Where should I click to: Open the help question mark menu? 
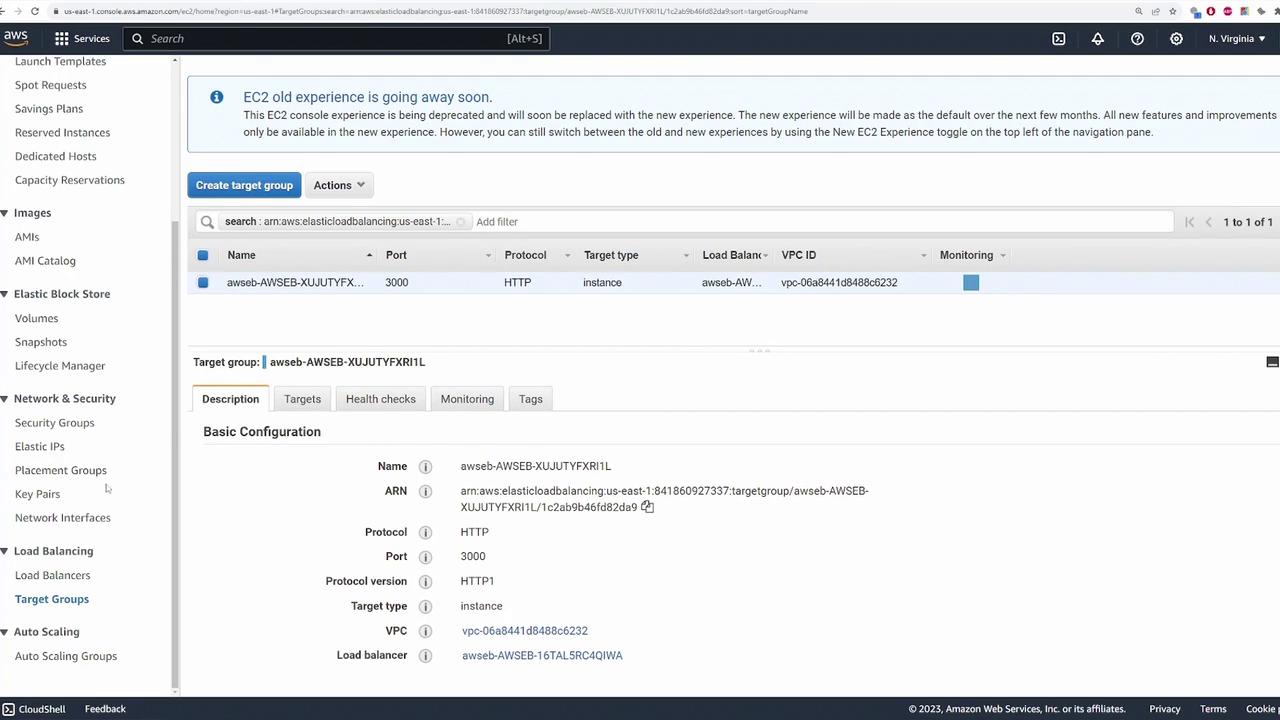coord(1137,38)
